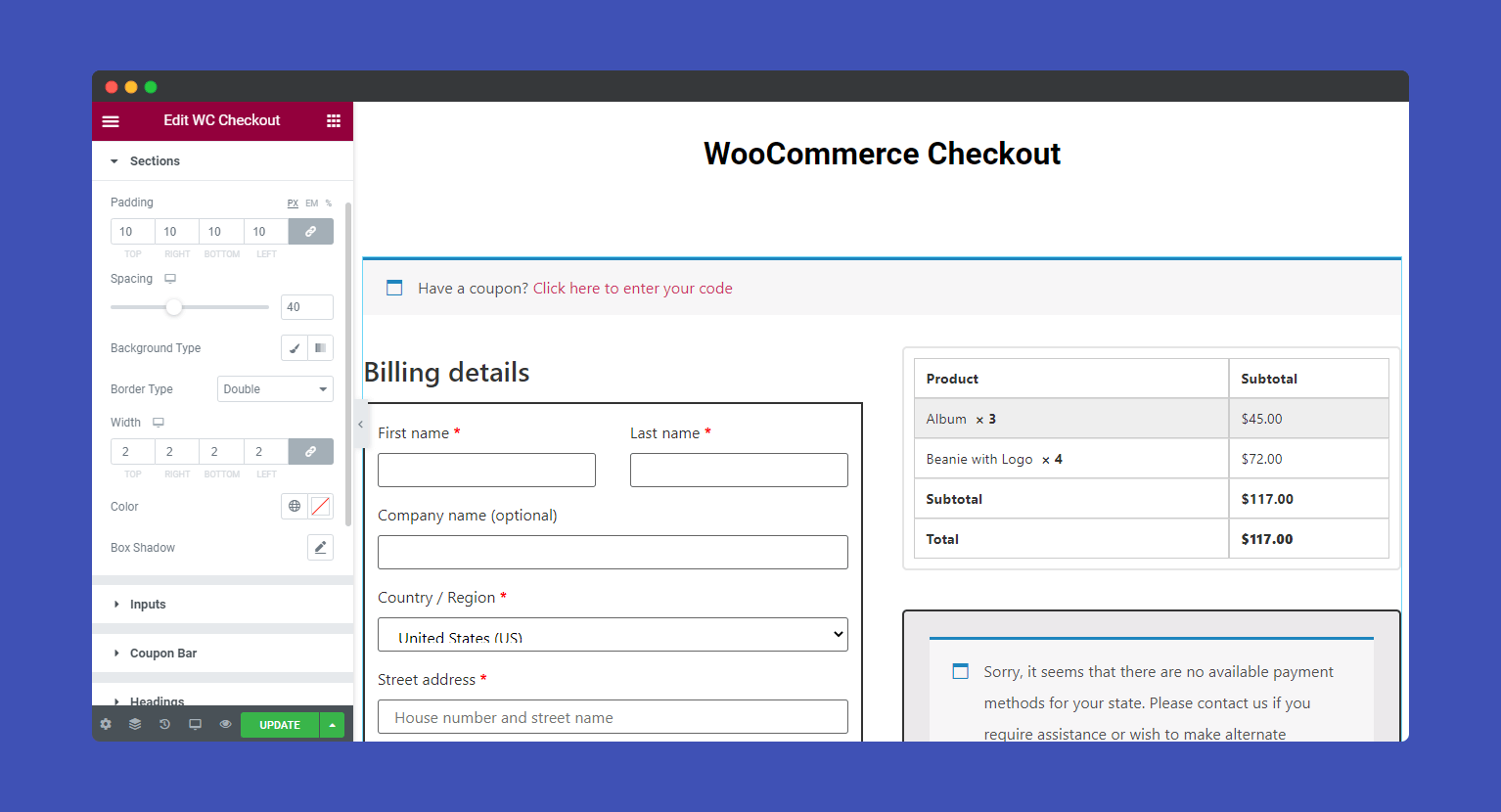Click the 'Product' column header

click(x=1071, y=379)
